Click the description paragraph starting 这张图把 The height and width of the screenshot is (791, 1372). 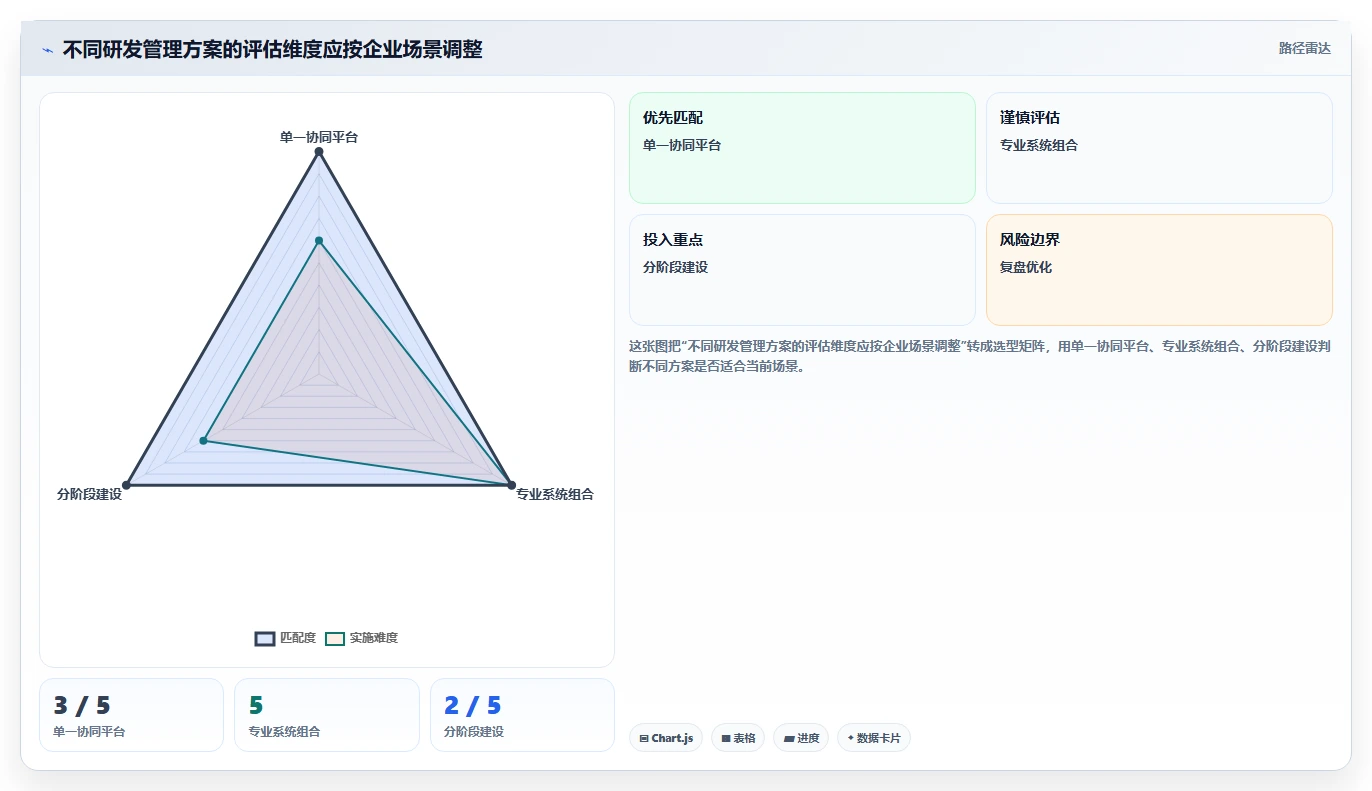(980, 356)
